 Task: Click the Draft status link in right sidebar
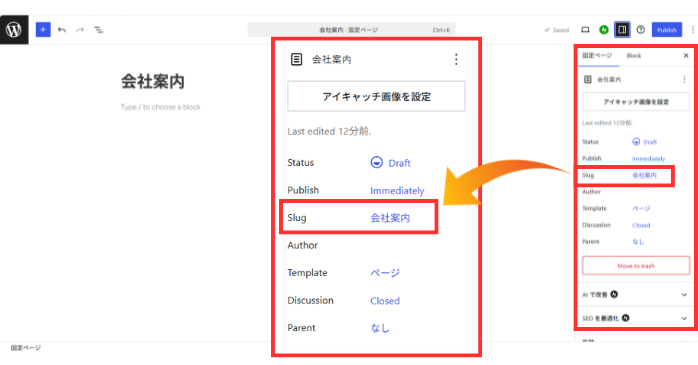[x=650, y=142]
